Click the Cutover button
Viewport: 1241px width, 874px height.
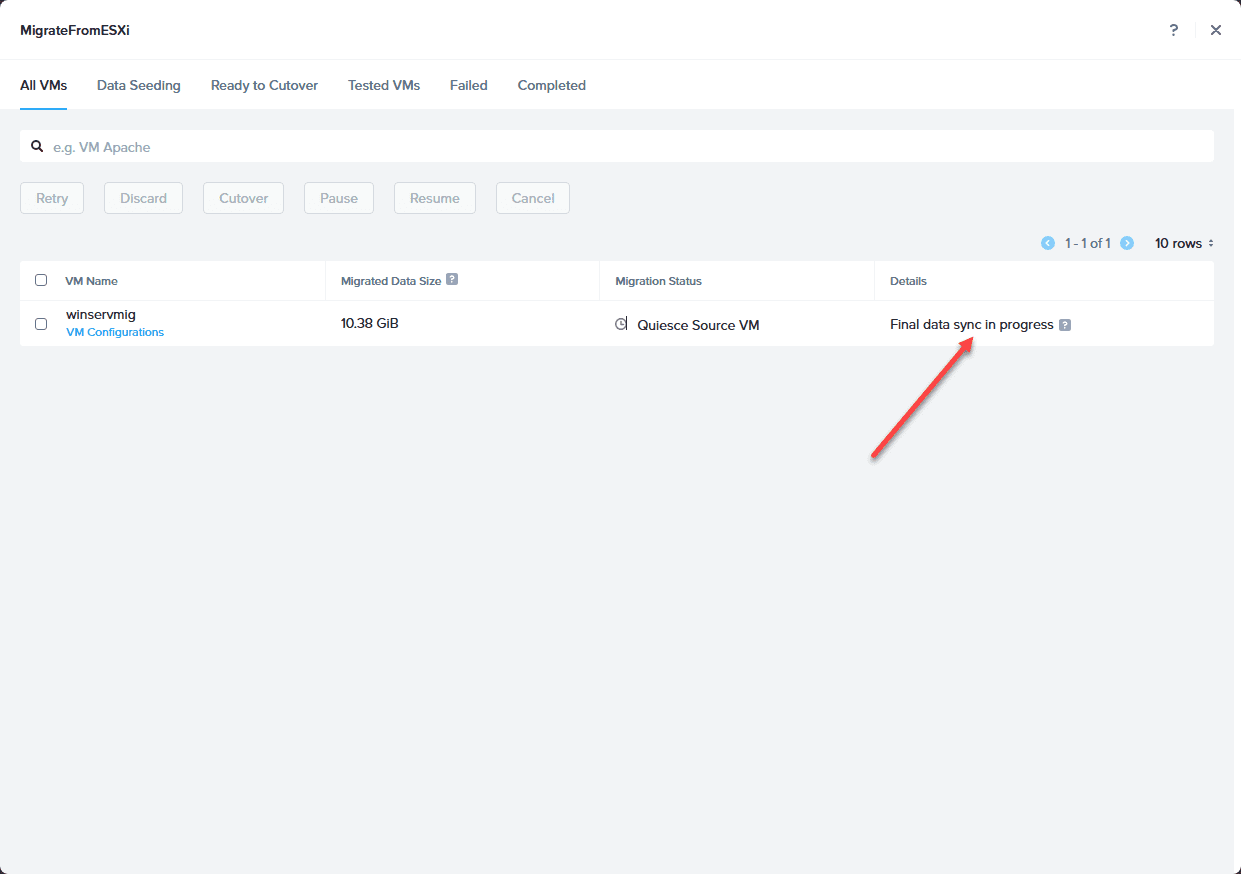pos(244,198)
